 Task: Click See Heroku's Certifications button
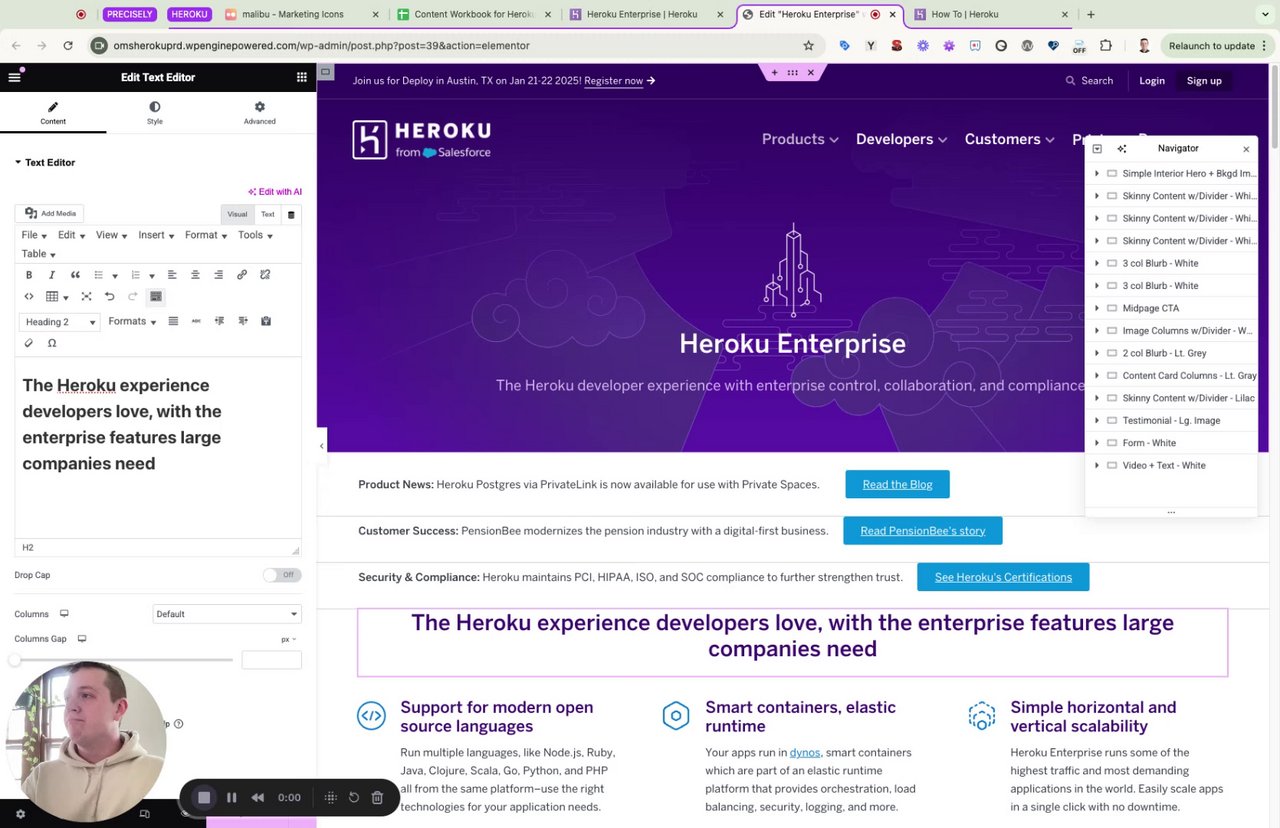click(1003, 577)
